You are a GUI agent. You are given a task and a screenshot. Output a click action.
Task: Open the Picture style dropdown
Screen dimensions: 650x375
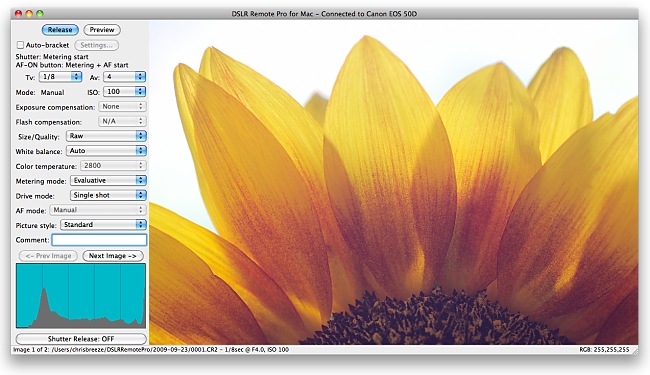pos(103,225)
